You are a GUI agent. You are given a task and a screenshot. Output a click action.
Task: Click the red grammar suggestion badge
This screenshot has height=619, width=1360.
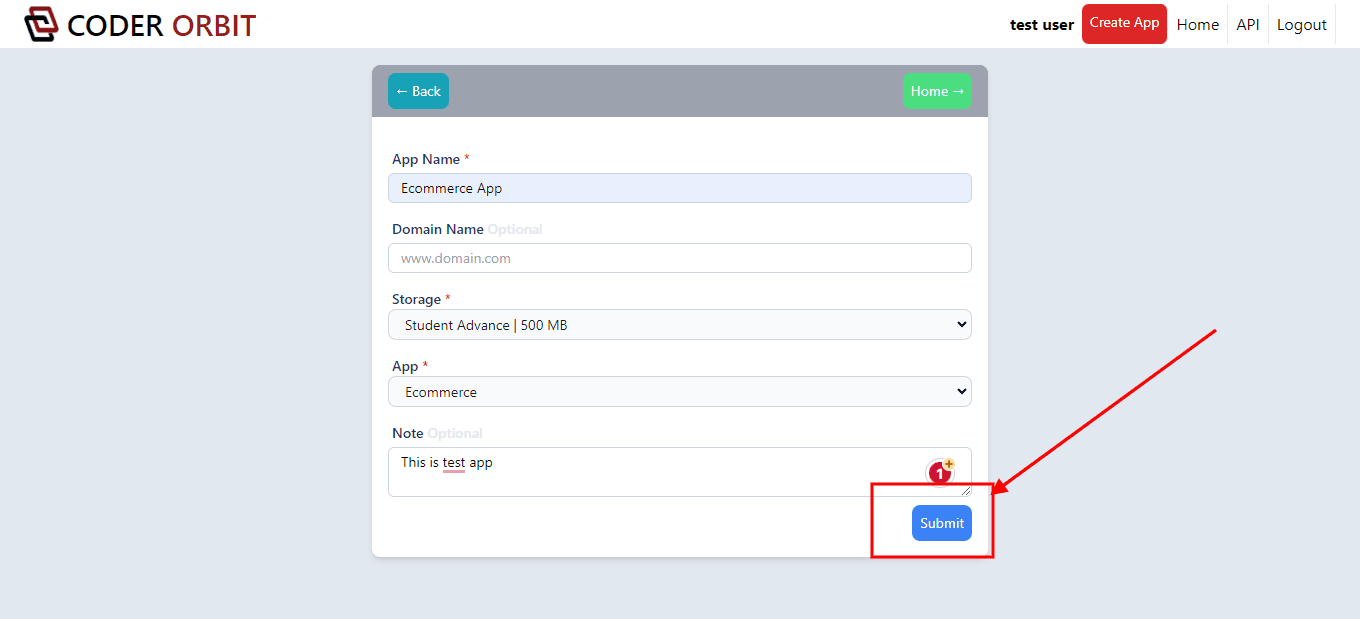(940, 472)
